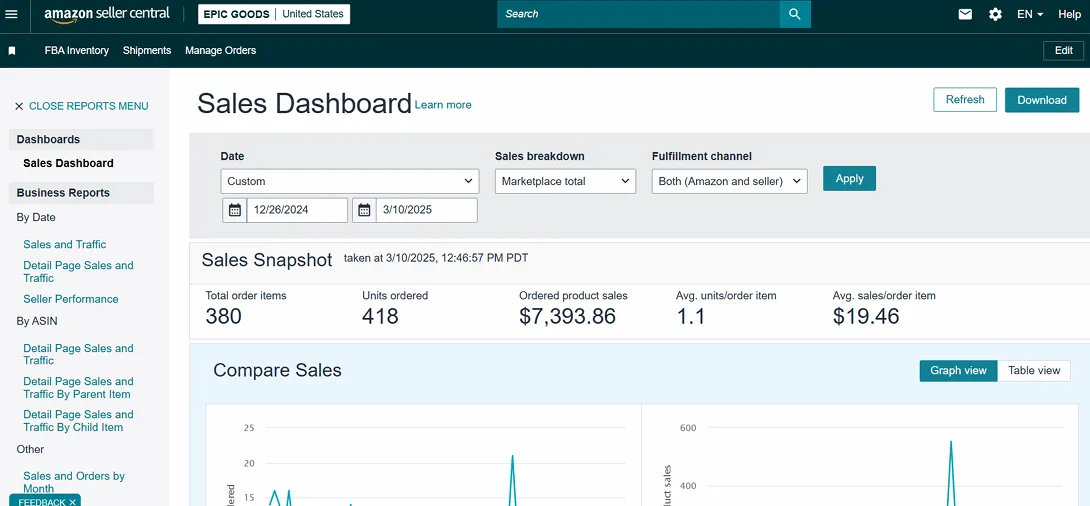
Task: Open Manage Orders from favorites bar
Action: 220,51
